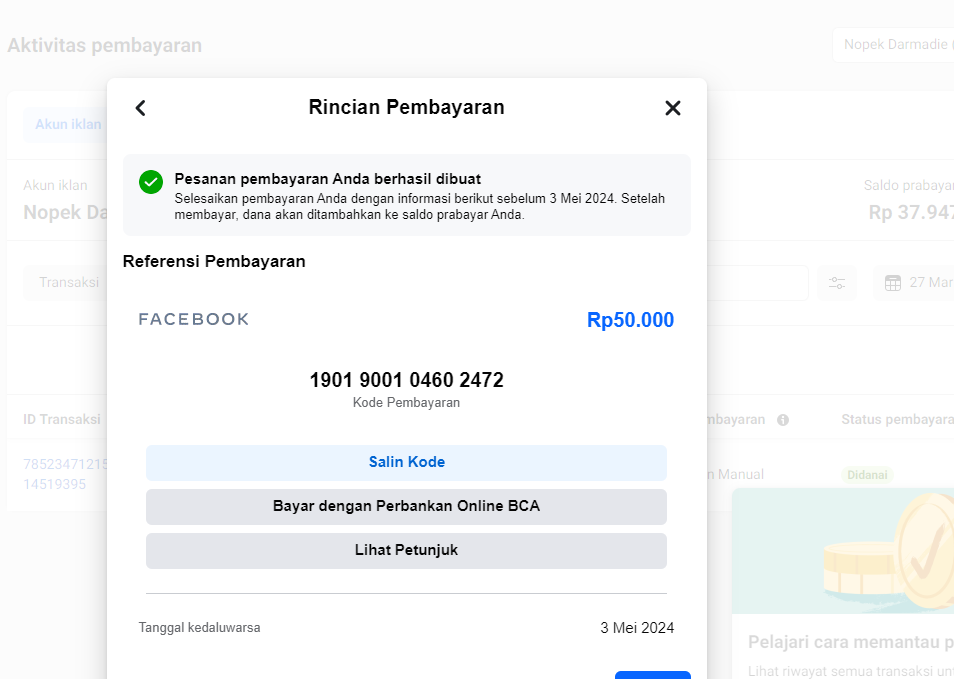Click the Didanai status badge

pos(866,475)
